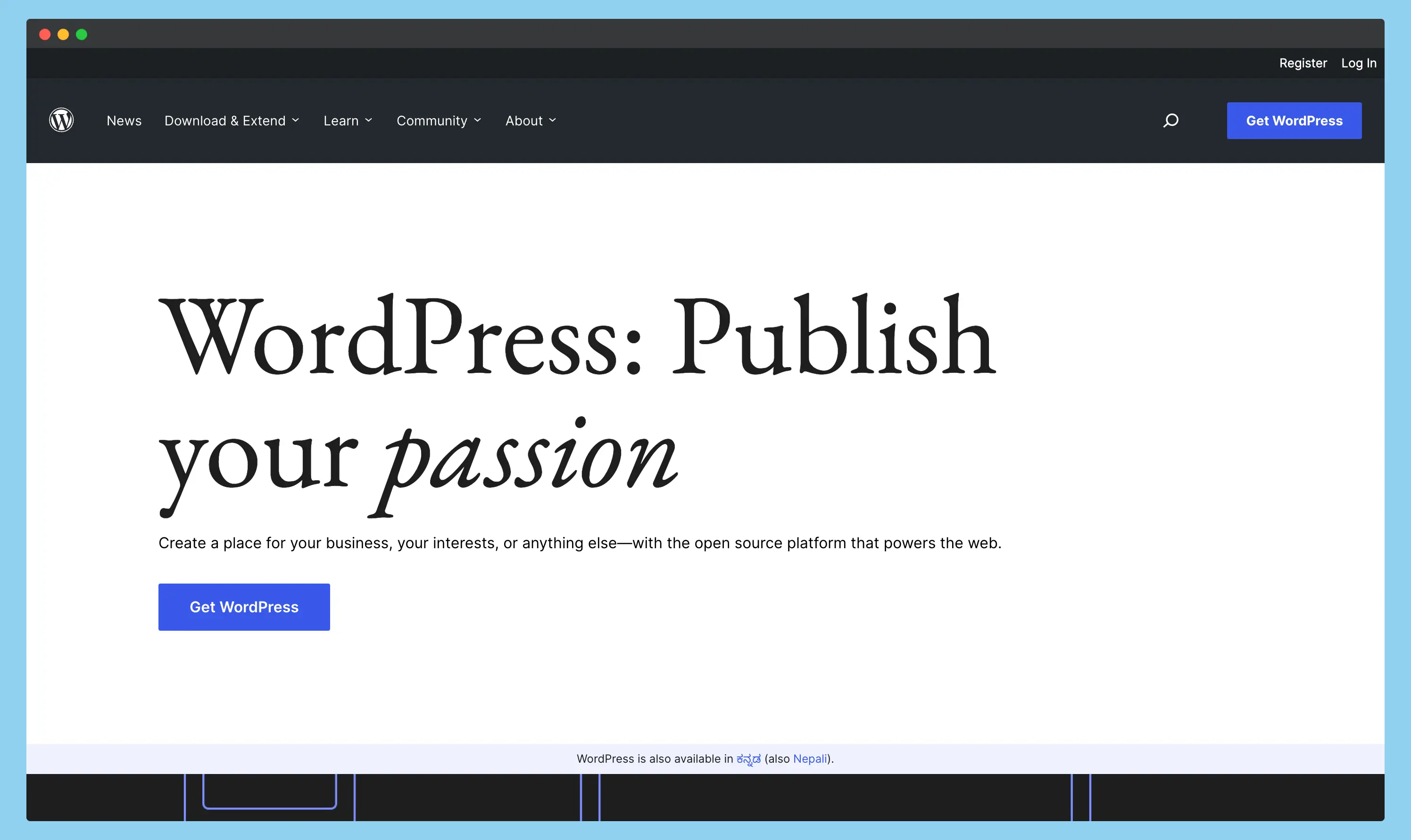
Task: Click the Log In link
Action: pos(1358,63)
